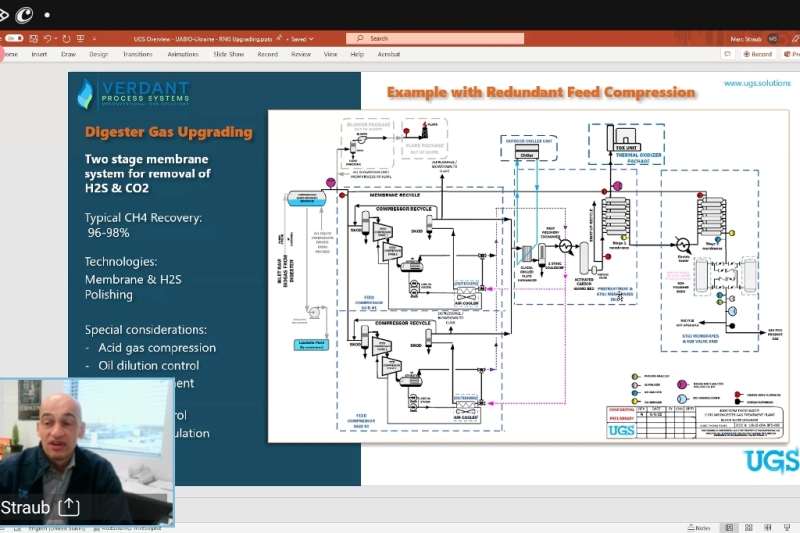
Task: Click the English (United States) language indicator
Action: pyautogui.click(x=57, y=528)
